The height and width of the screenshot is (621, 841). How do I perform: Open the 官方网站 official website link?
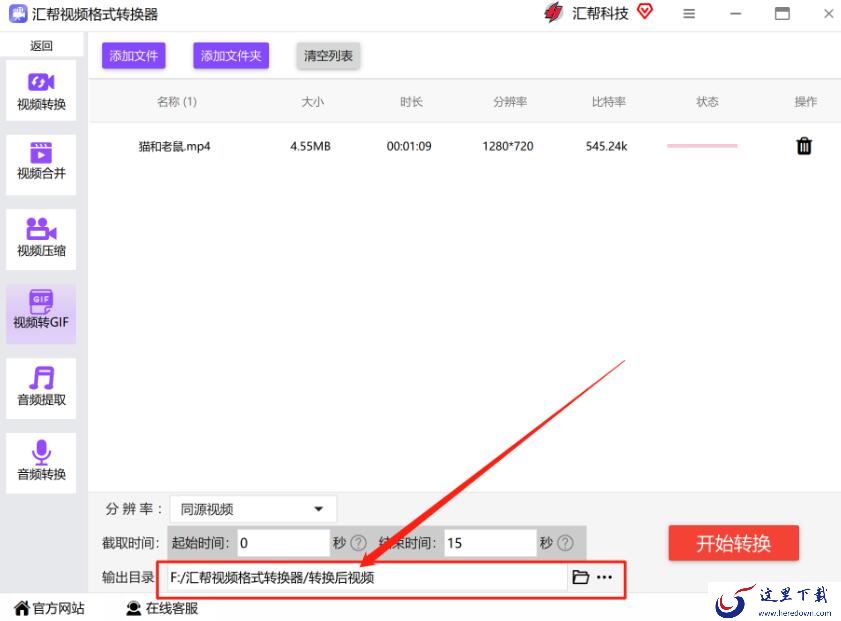click(49, 608)
